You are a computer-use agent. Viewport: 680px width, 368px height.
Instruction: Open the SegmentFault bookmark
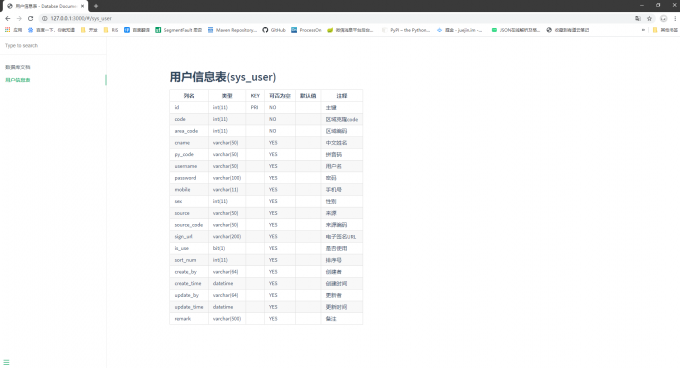tap(179, 30)
